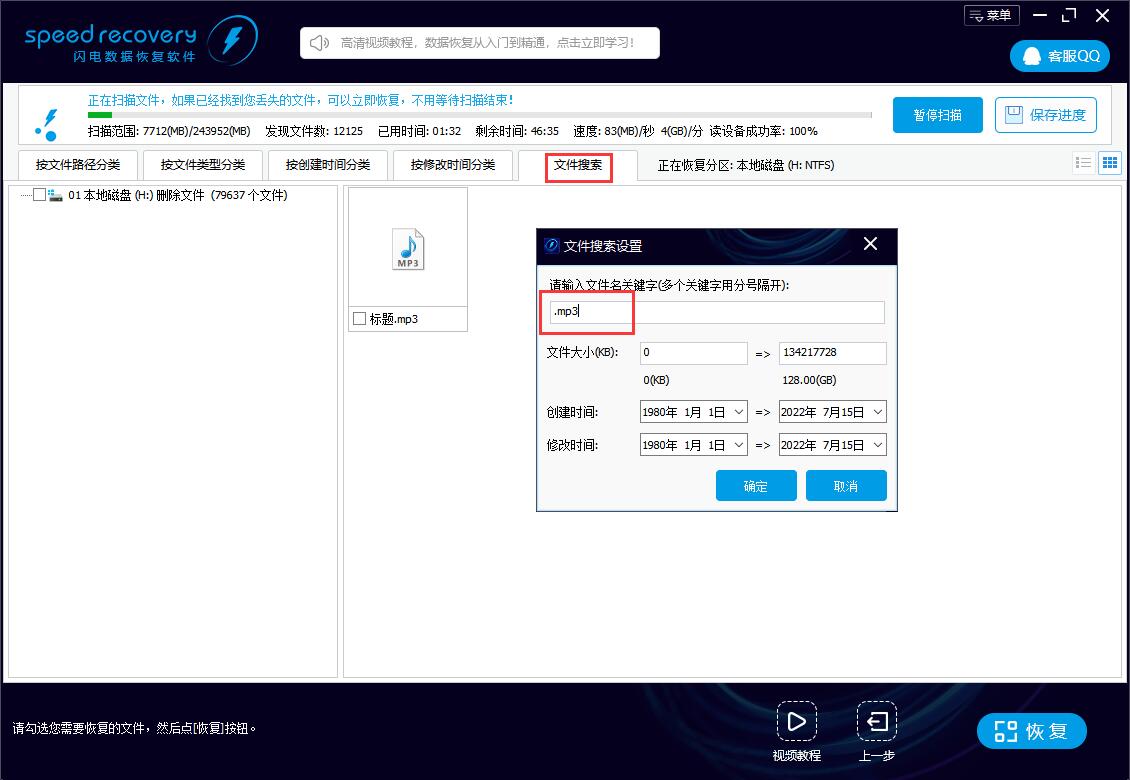Click the 发现文件数: 12125 status text
The height and width of the screenshot is (780, 1130).
click(313, 131)
